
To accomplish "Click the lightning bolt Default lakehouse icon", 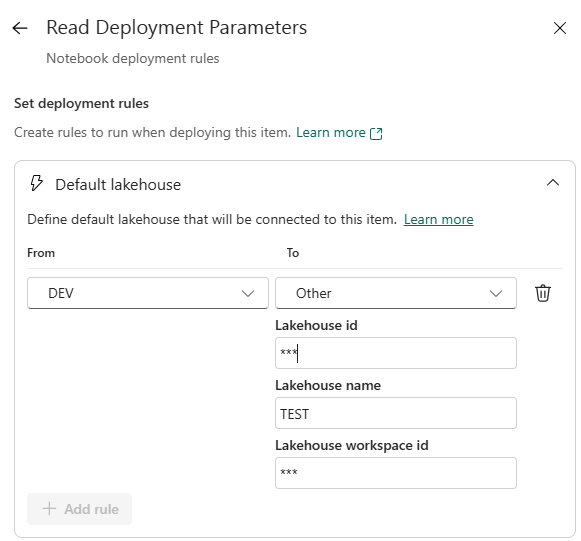I will [36, 183].
